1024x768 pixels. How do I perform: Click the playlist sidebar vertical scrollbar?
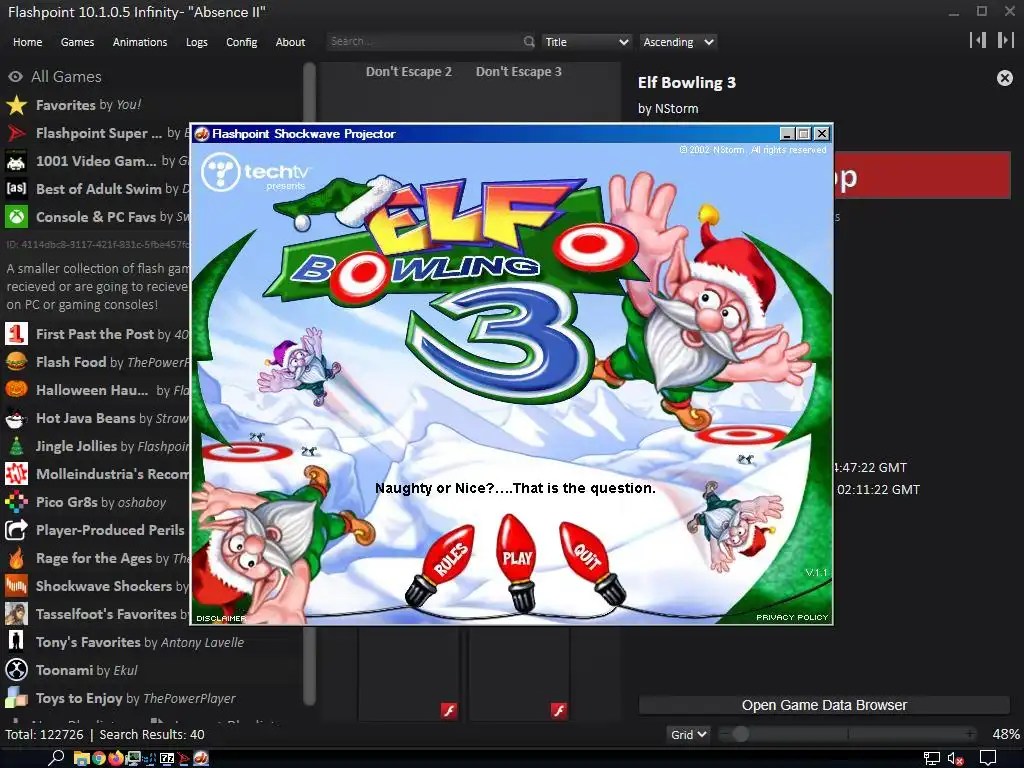click(x=310, y=384)
